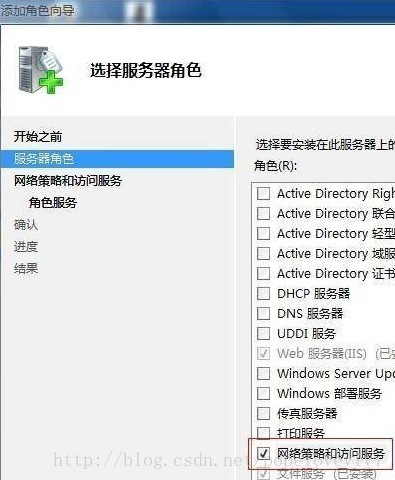The image size is (395, 480).
Task: Check the DNS 服务器 role checkbox
Action: point(263,313)
